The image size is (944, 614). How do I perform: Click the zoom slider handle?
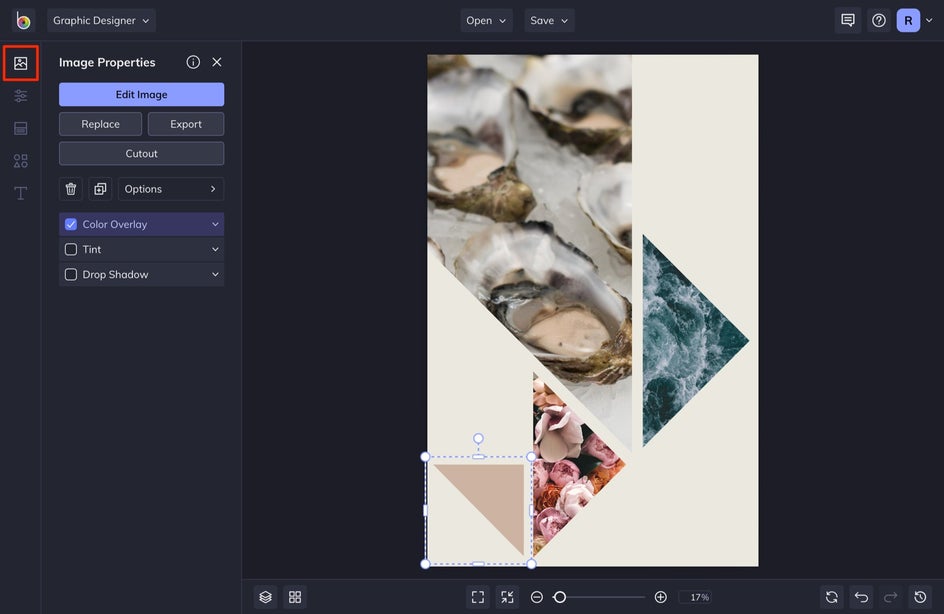[x=560, y=597]
